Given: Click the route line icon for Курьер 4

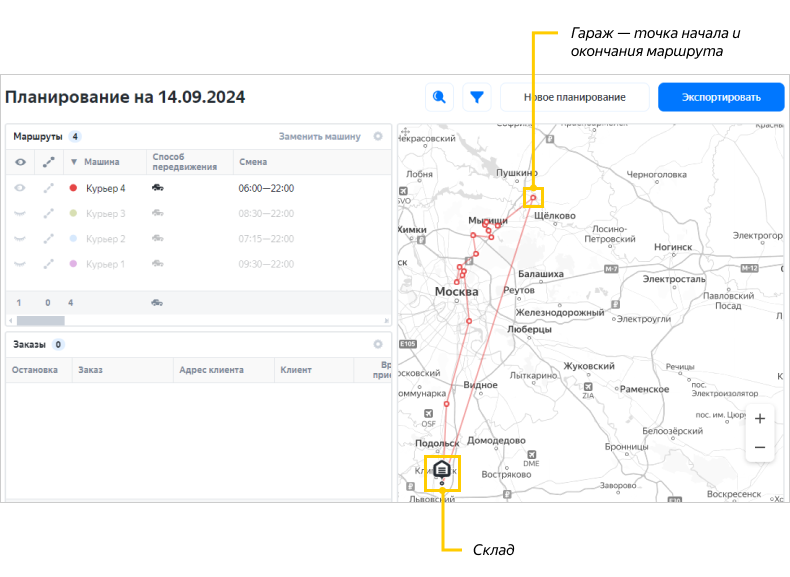Looking at the screenshot, I should point(48,188).
